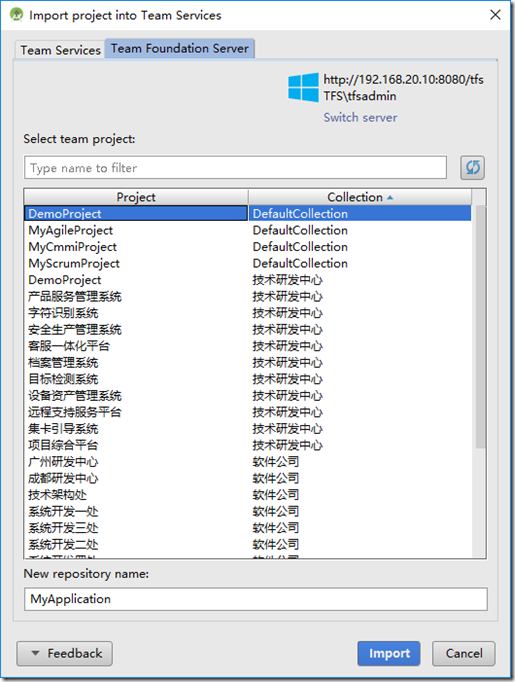Select the MyScrumProject row

[248, 263]
